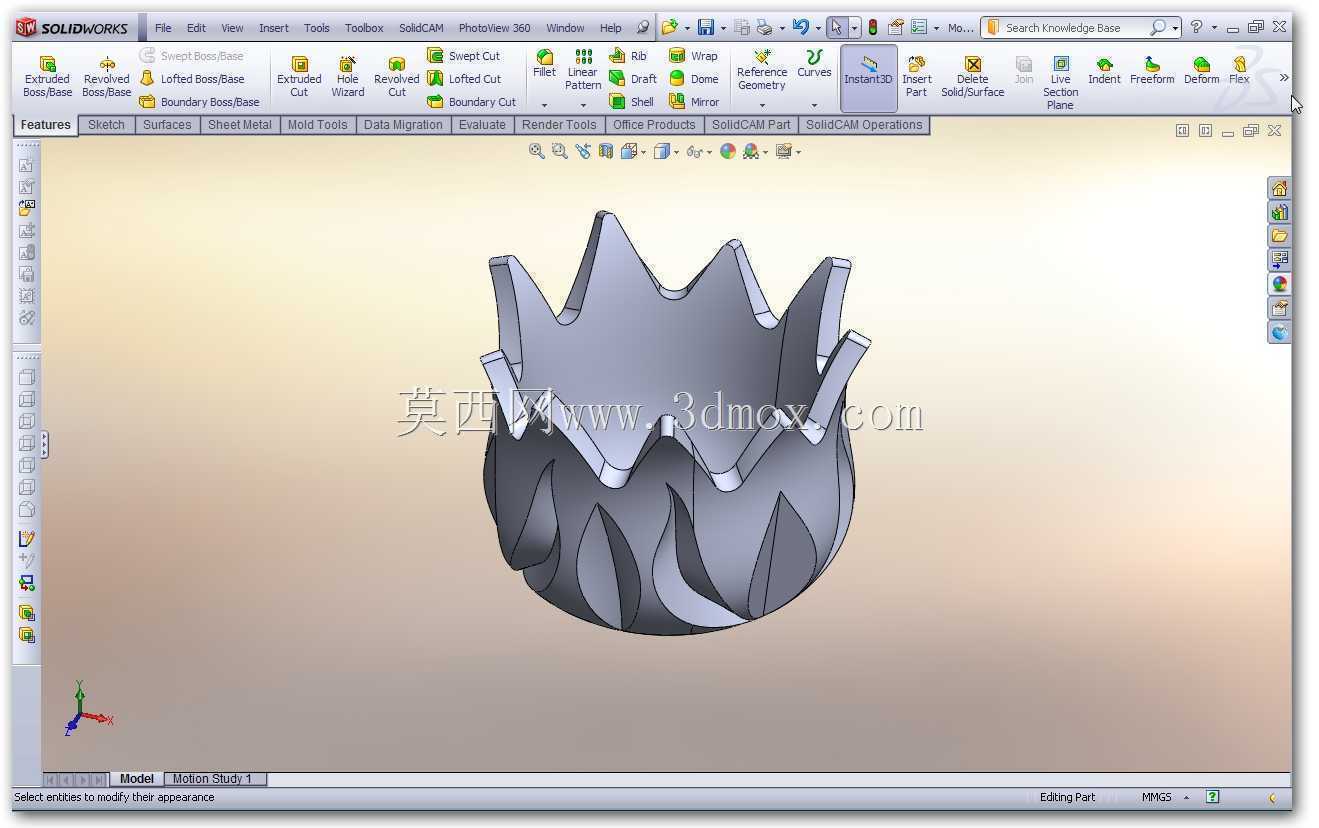Choose the Lofted Boss/Base command
This screenshot has width=1319, height=828.
coord(191,78)
